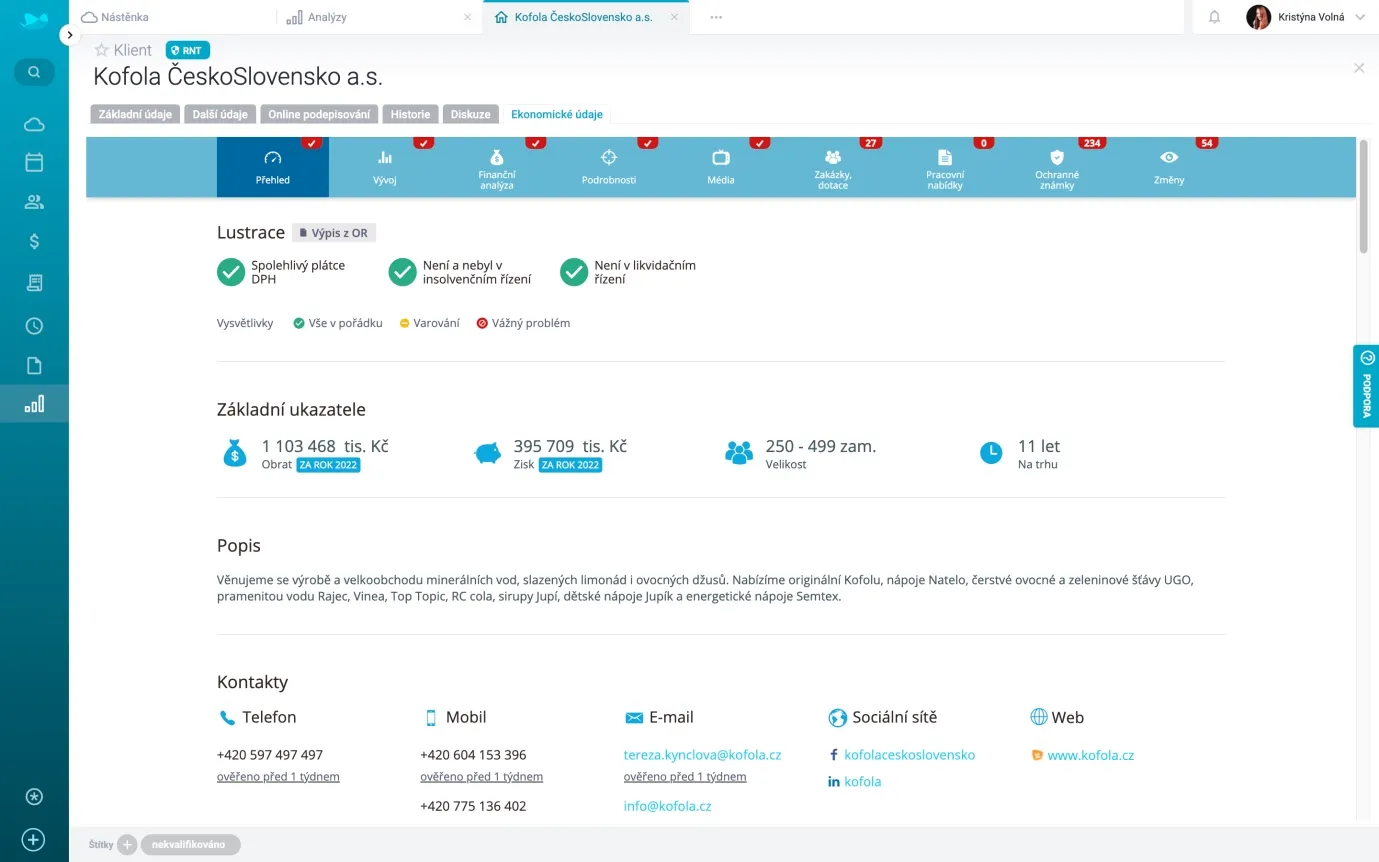Click the notification bell icon
Image resolution: width=1379 pixels, height=862 pixels.
tap(1214, 17)
